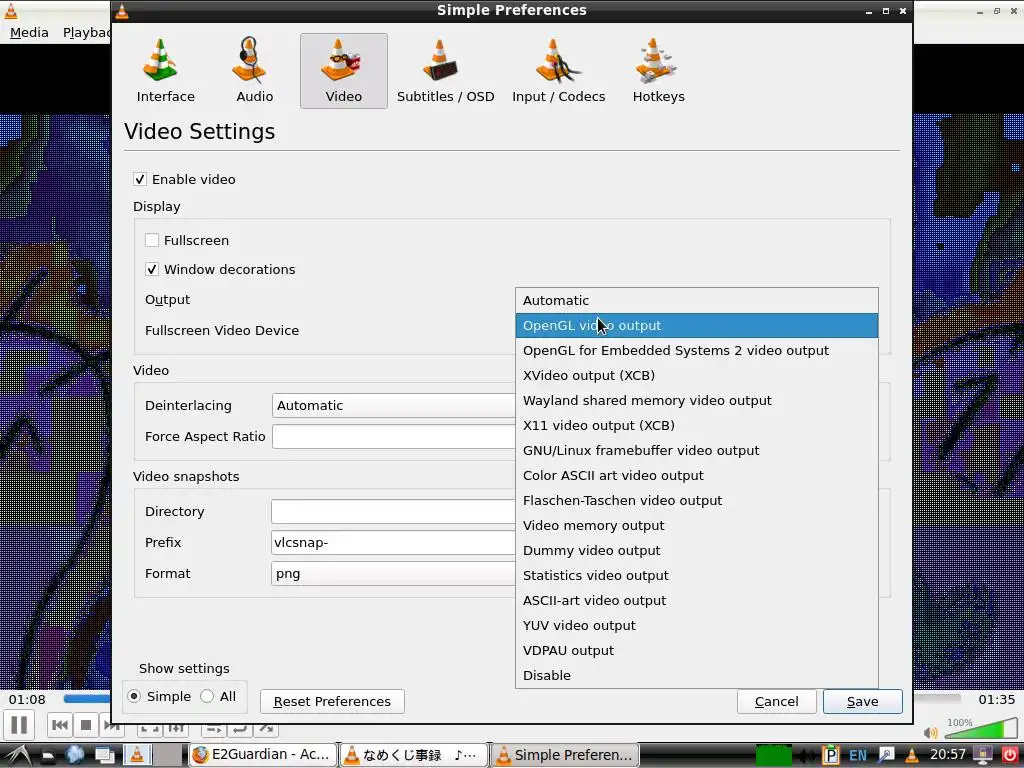Click the VLC playback progress bar
The height and width of the screenshot is (768, 1024).
coord(86,699)
